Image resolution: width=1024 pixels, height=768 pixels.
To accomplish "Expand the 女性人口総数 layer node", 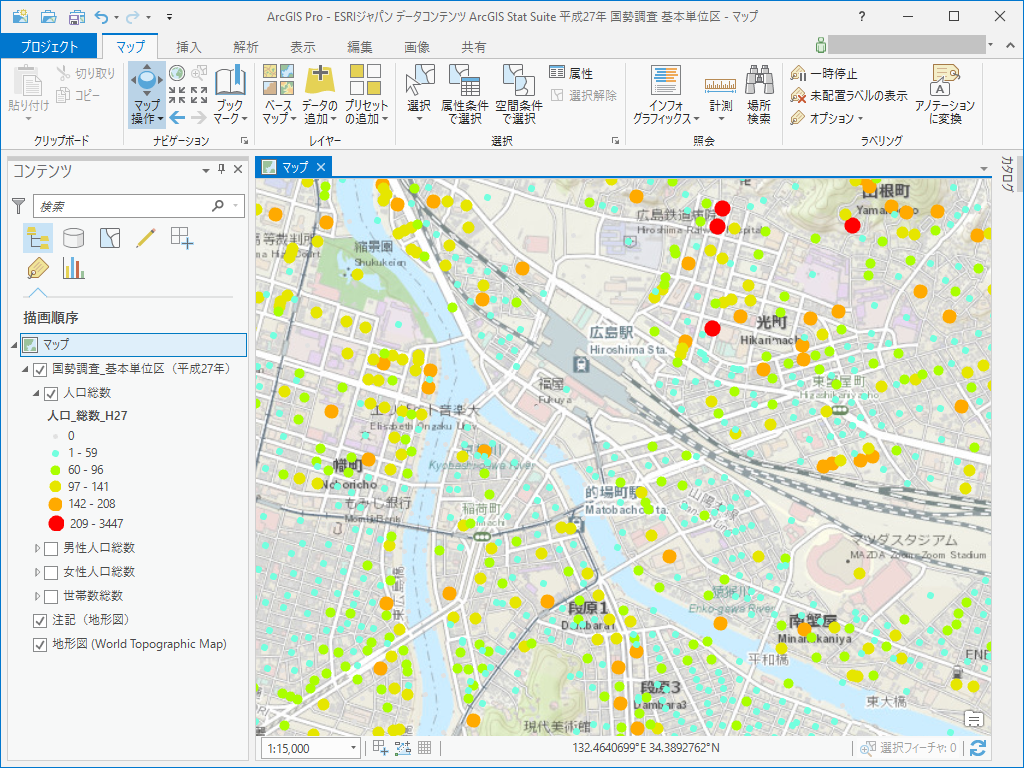I will click(x=38, y=572).
